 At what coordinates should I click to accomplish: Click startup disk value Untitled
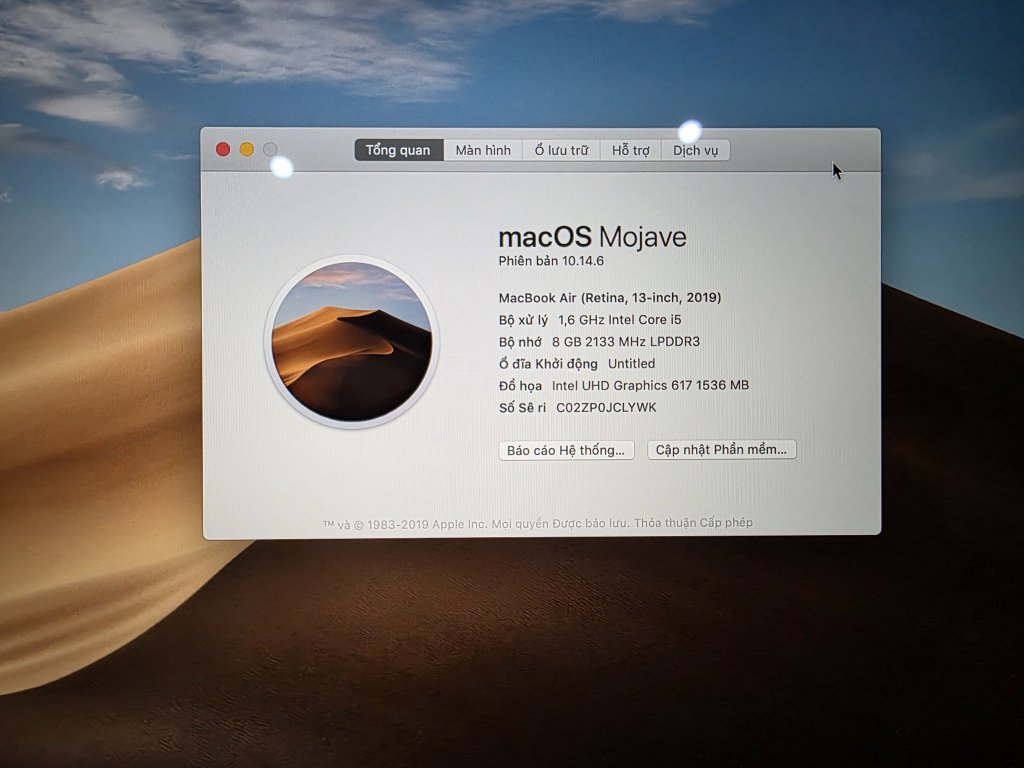point(632,364)
